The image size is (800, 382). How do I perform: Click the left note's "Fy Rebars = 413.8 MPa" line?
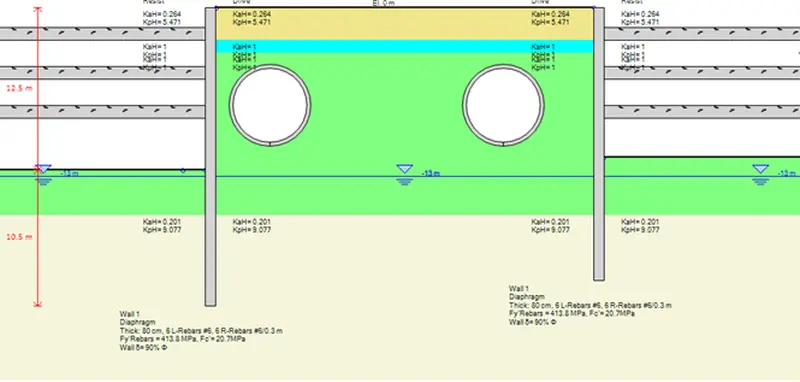coord(183,339)
